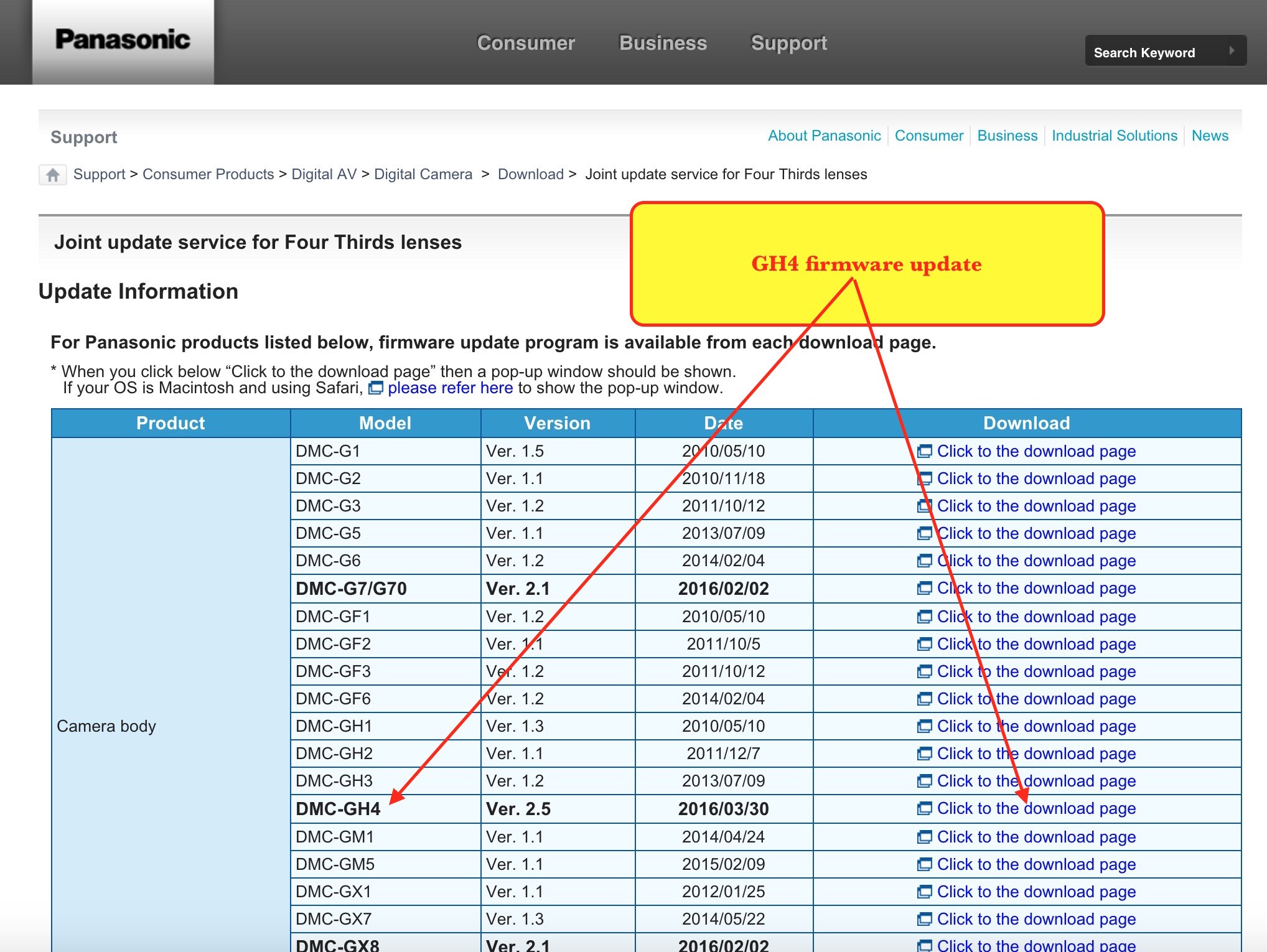
Task: Click the search arrow icon
Action: click(x=1232, y=51)
